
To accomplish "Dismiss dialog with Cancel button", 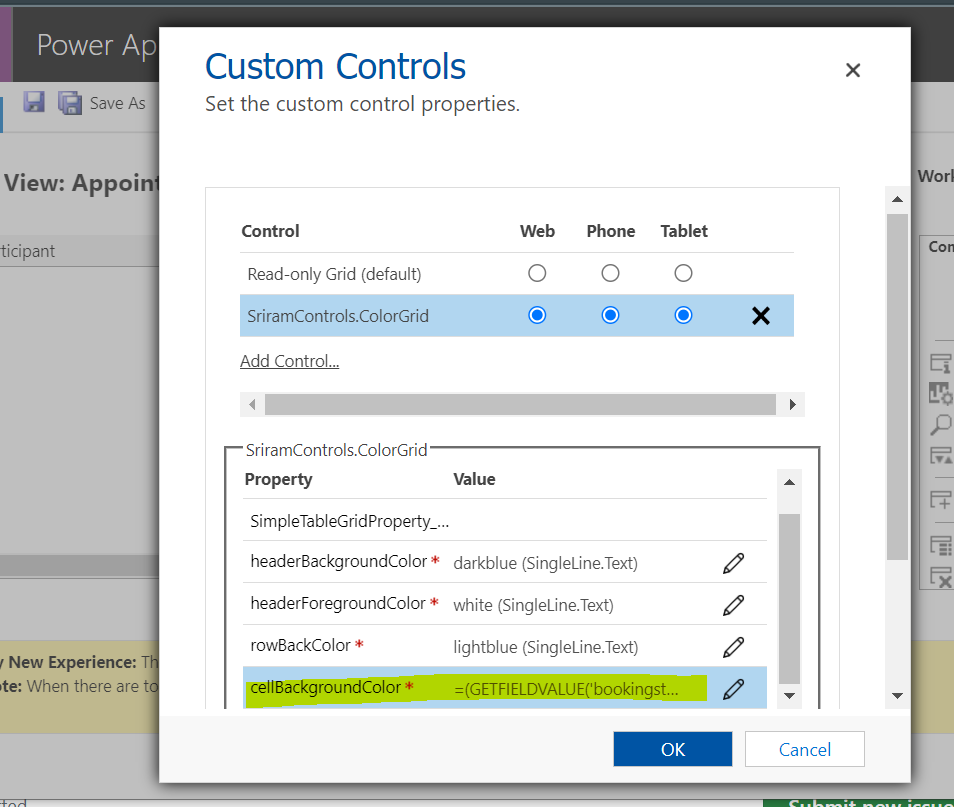I will coord(804,749).
